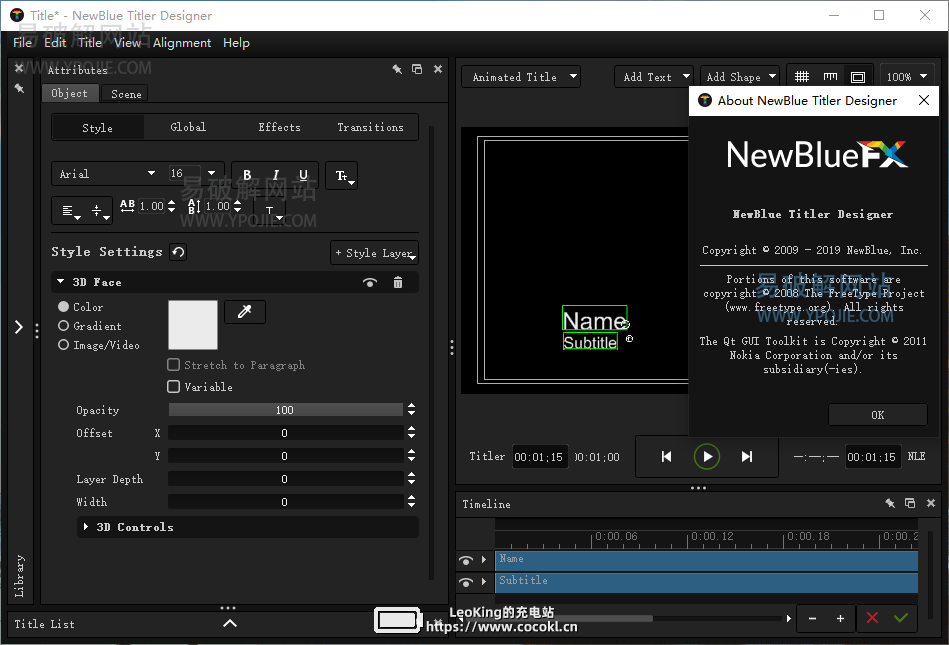Add a new Style Layer
This screenshot has width=949, height=645.
click(375, 253)
